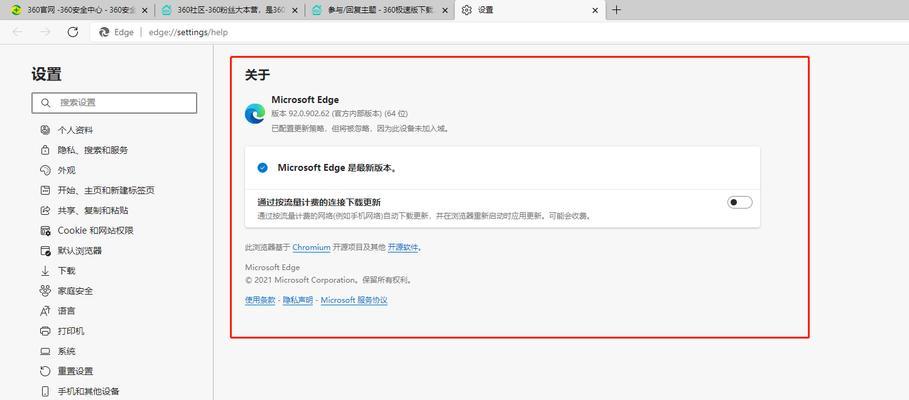Click the © 2021 Microsoft Corporation copyright text
Screen dimensions: 909x400
click(x=329, y=280)
